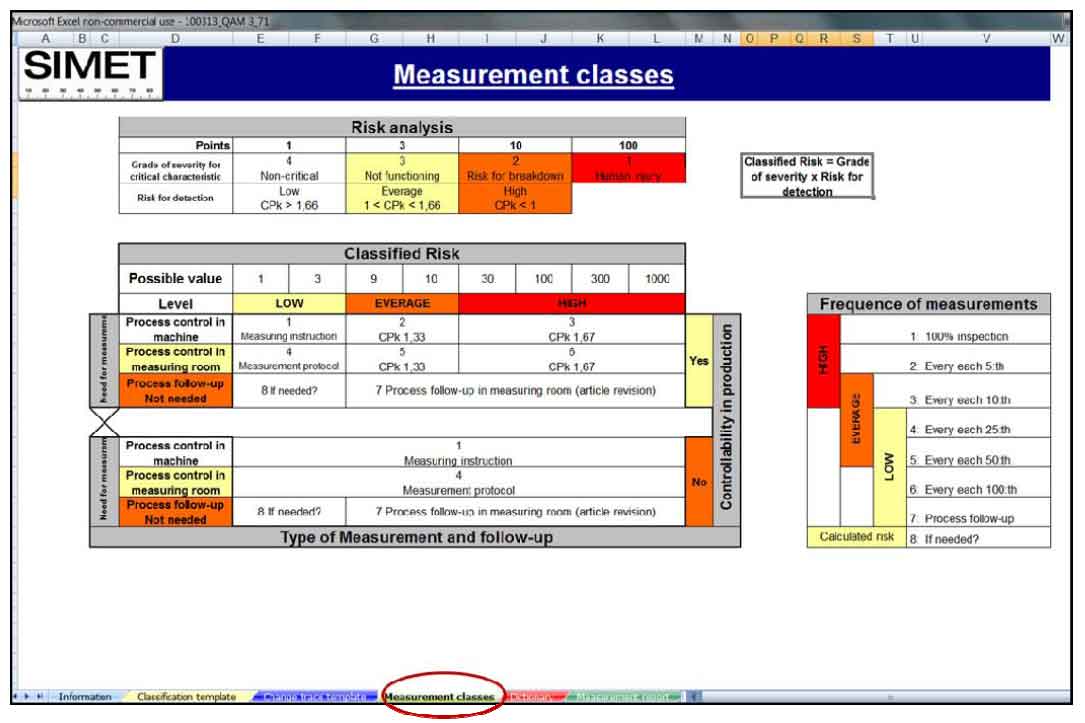The width and height of the screenshot is (1085, 723).
Task: Click the Excel icon in the title bar
Action: pyautogui.click(x=9, y=17)
